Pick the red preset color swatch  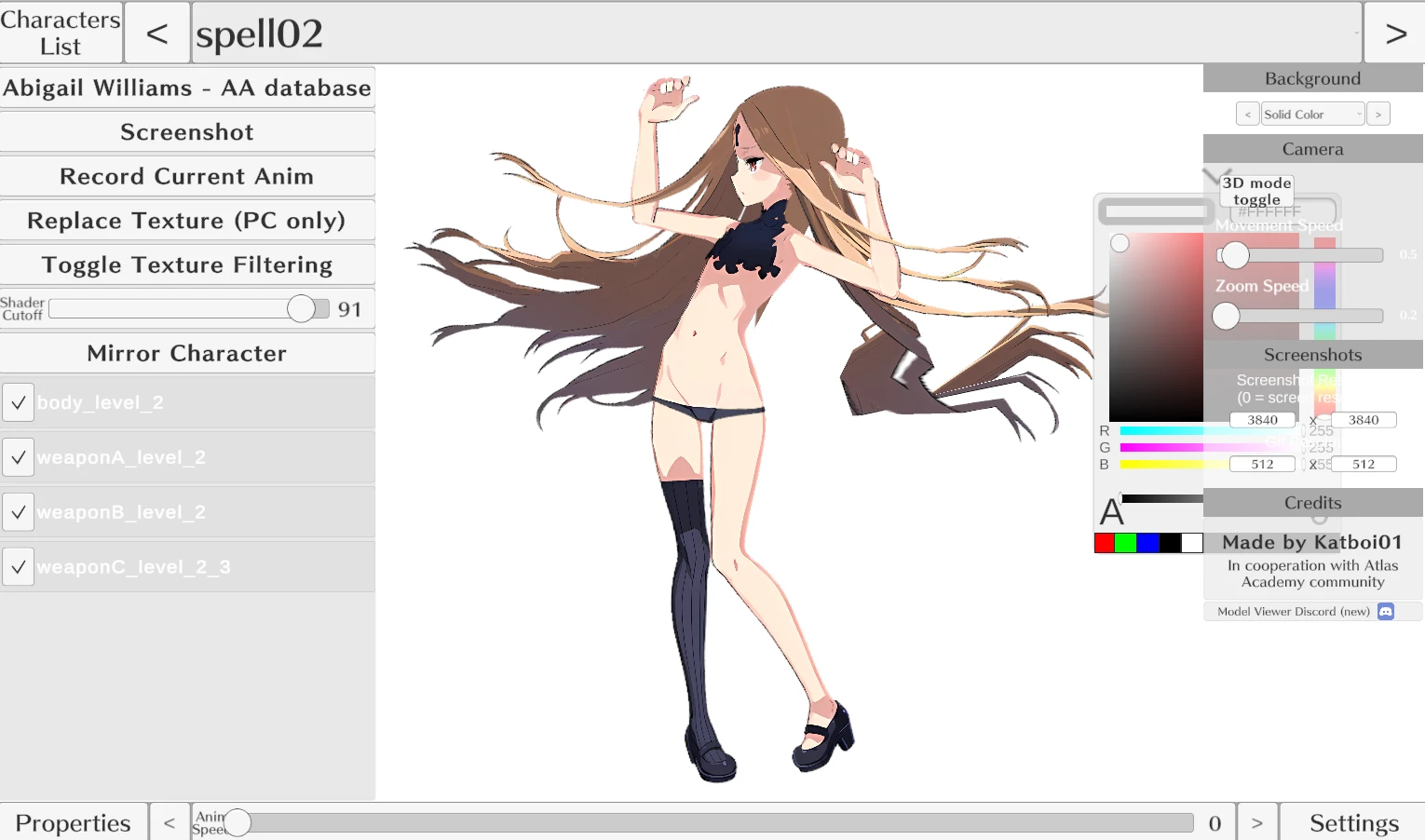[1105, 543]
